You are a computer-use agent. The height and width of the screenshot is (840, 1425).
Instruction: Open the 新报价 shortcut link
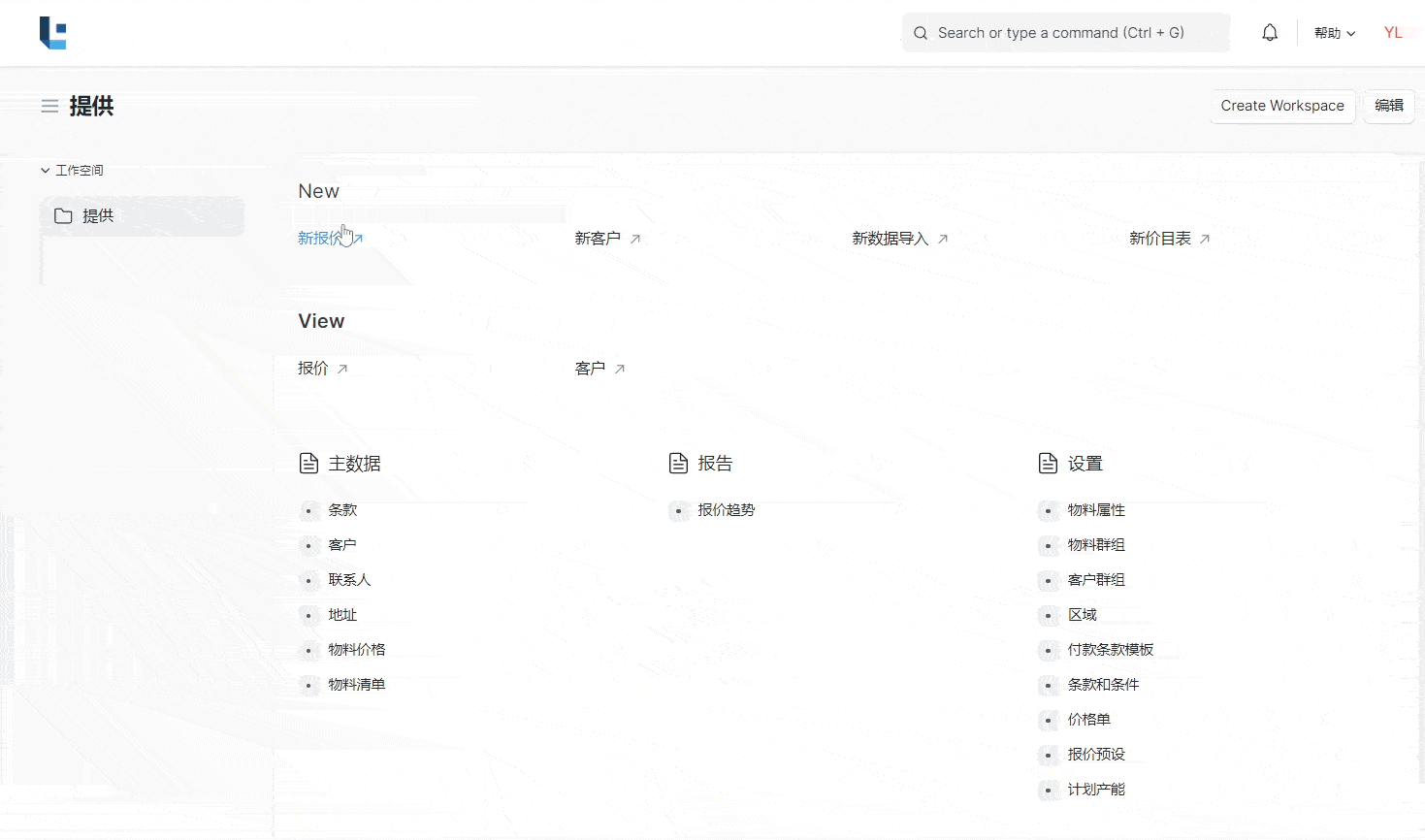320,239
